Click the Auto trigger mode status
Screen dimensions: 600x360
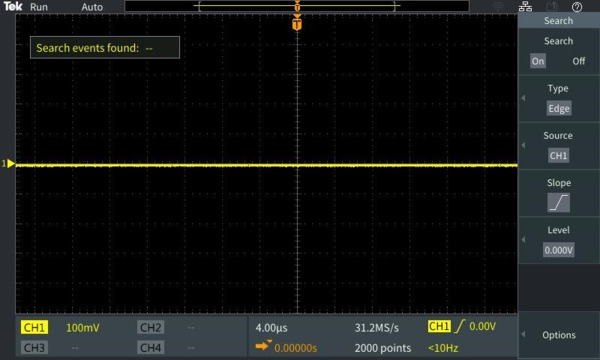(92, 7)
